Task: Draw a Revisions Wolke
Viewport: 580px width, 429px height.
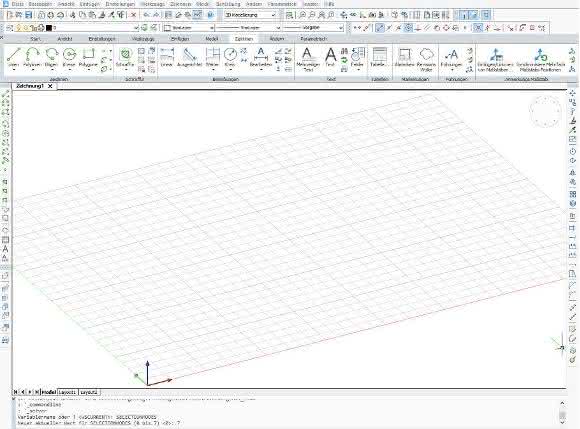Action: 426,59
